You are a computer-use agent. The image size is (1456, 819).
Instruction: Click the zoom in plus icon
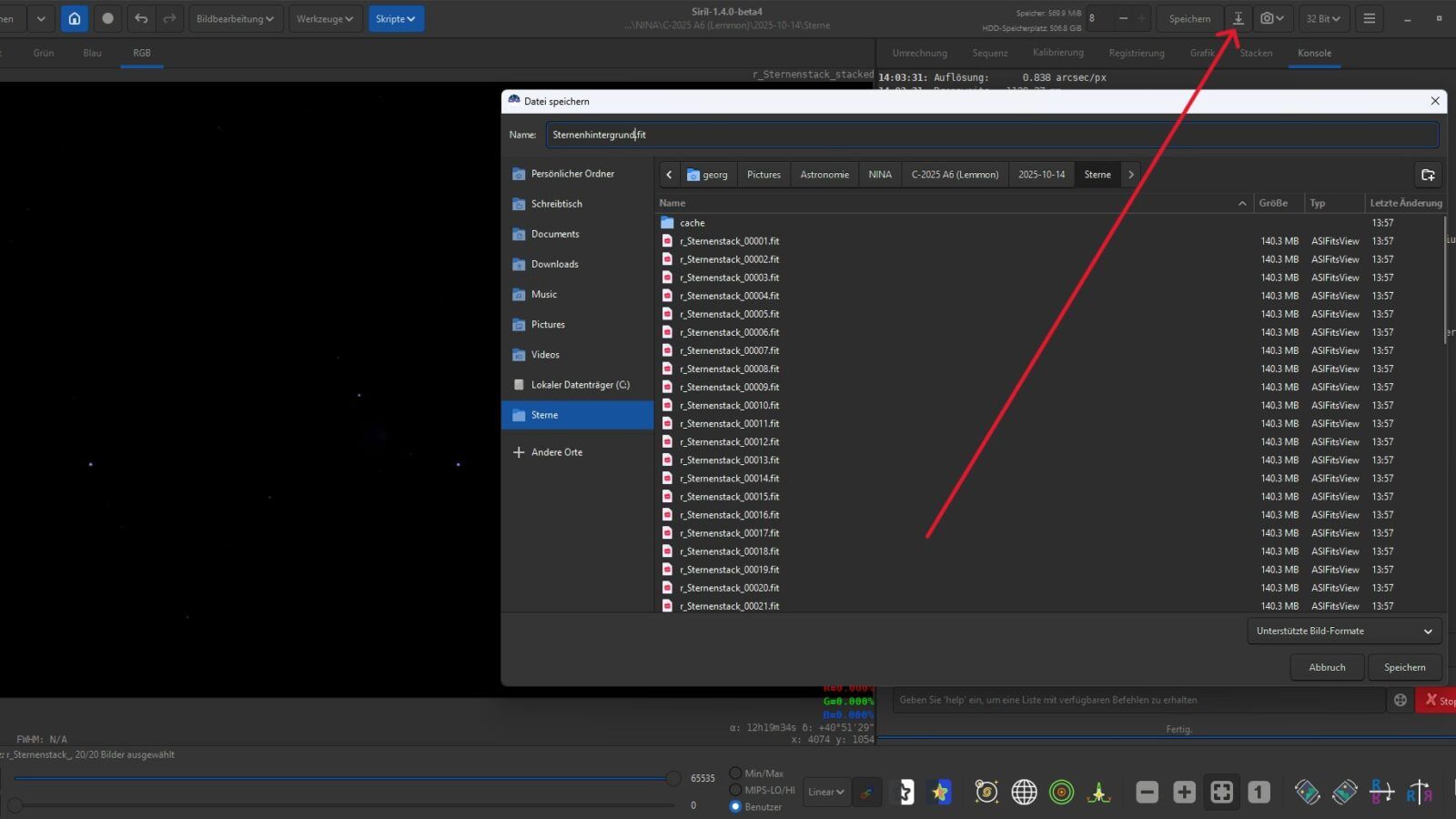1184,792
